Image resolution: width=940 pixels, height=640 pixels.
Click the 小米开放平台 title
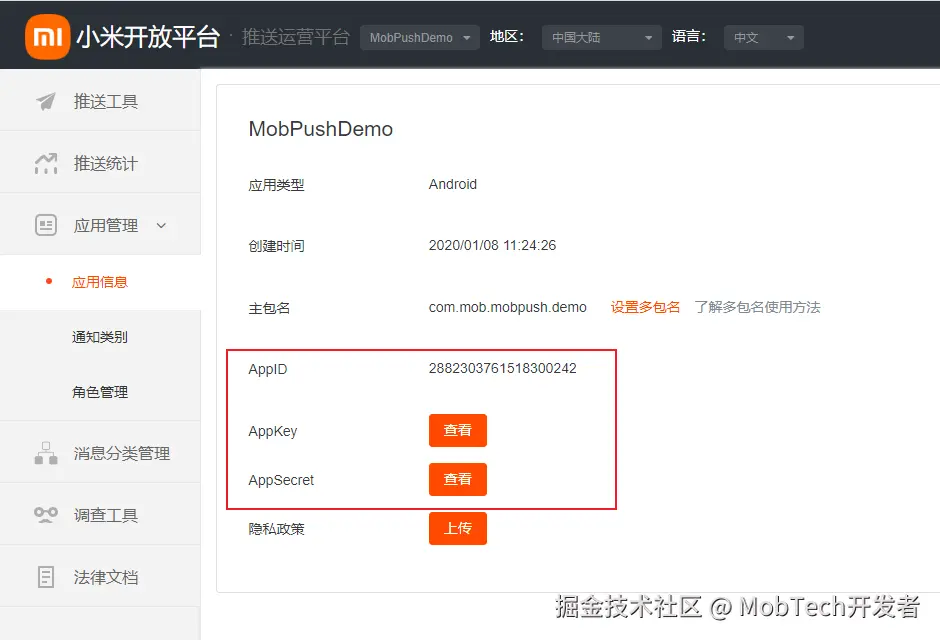click(x=148, y=37)
